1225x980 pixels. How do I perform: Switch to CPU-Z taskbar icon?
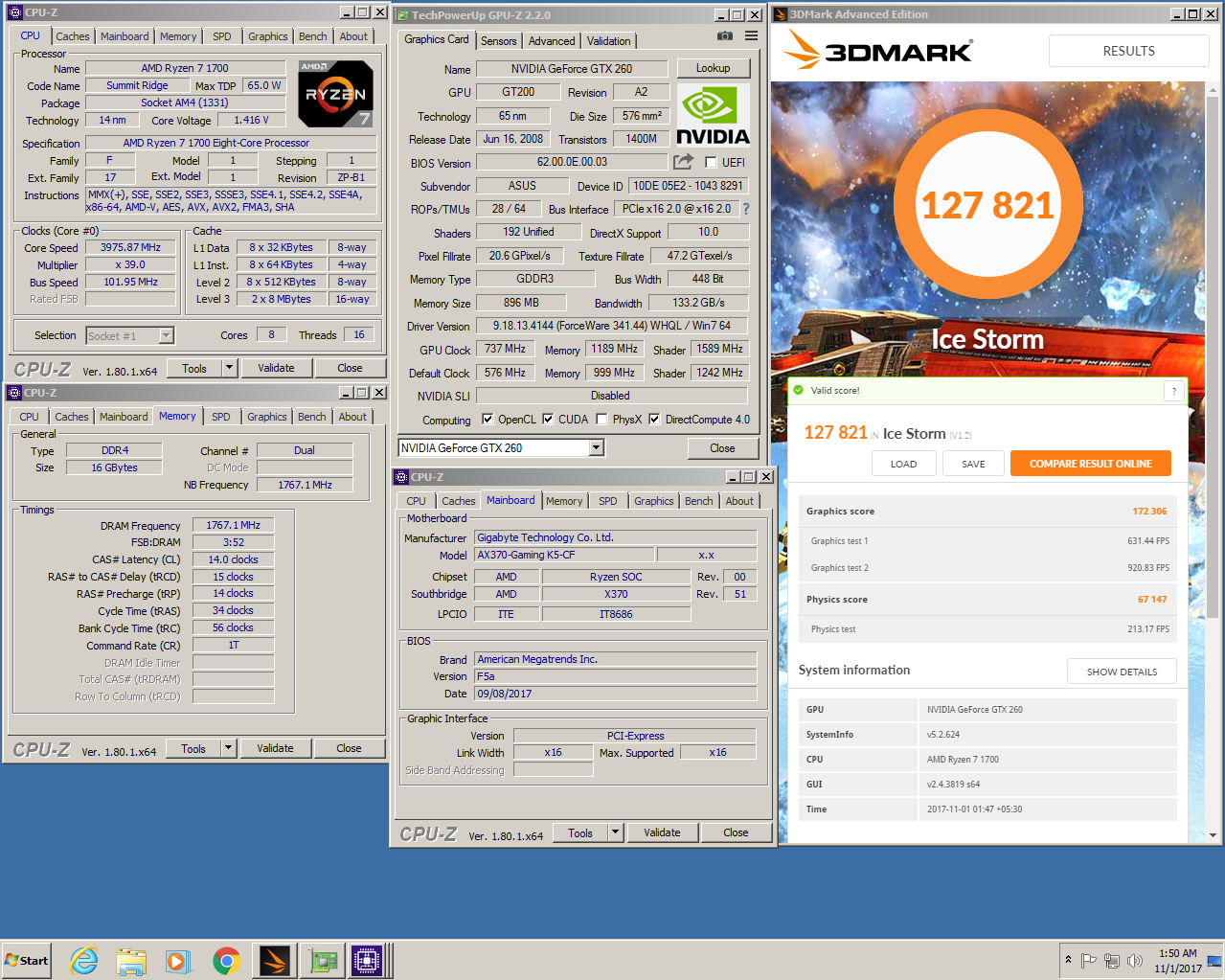pyautogui.click(x=367, y=961)
